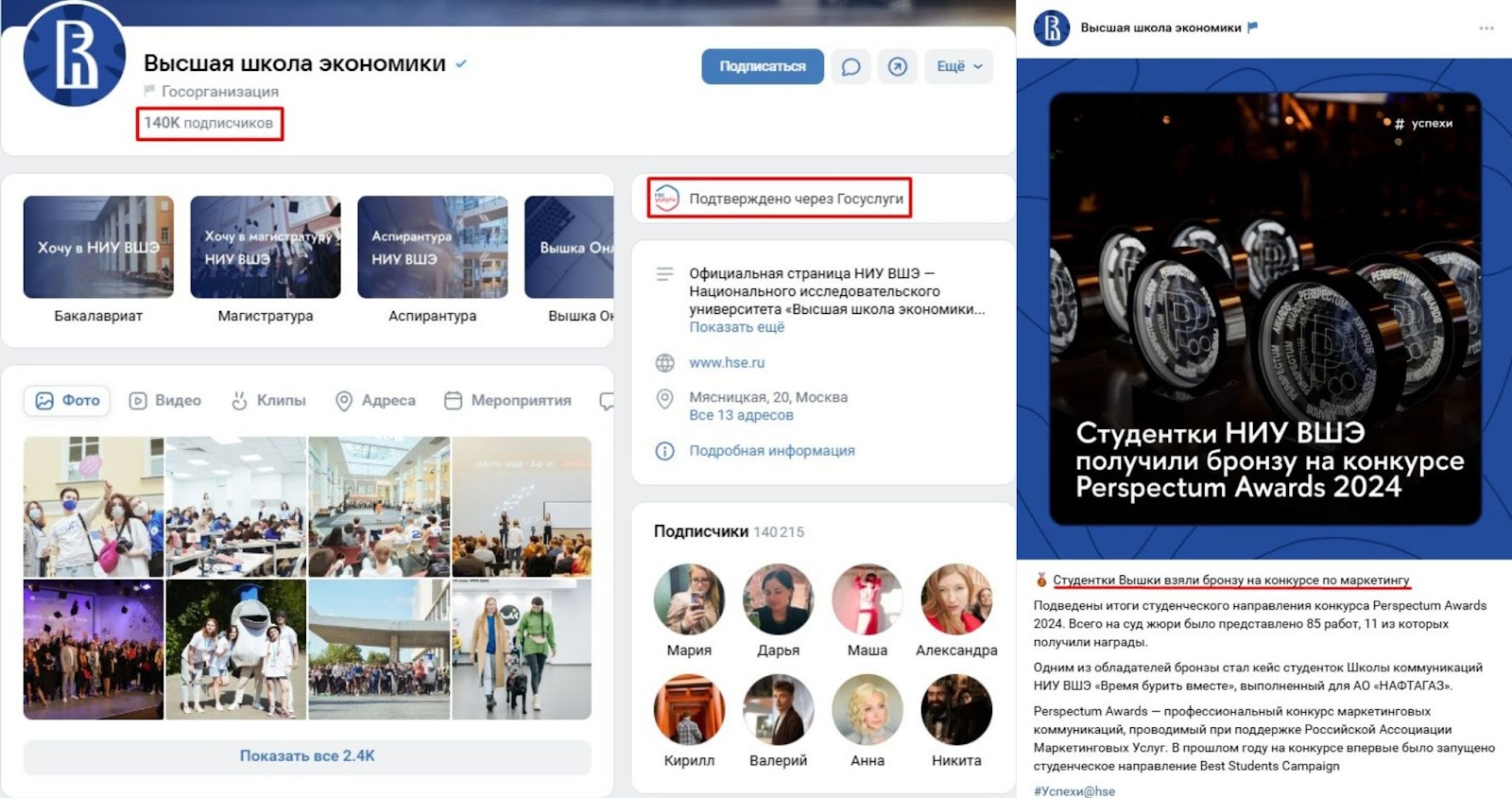Image resolution: width=1512 pixels, height=798 pixels.
Task: Open the Магистратура card
Action: (x=266, y=260)
